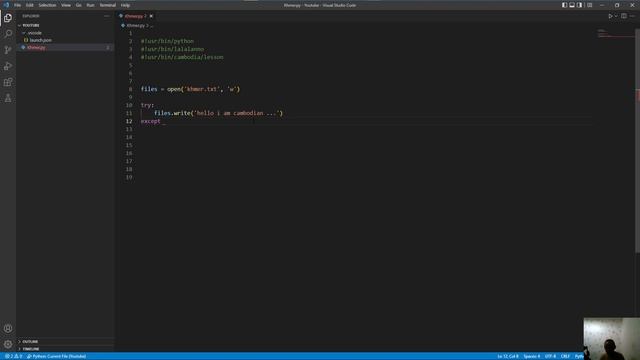Screen dimensions: 640x360
Task: Click the 'khmer.txt' string on line 8
Action: 202,89
